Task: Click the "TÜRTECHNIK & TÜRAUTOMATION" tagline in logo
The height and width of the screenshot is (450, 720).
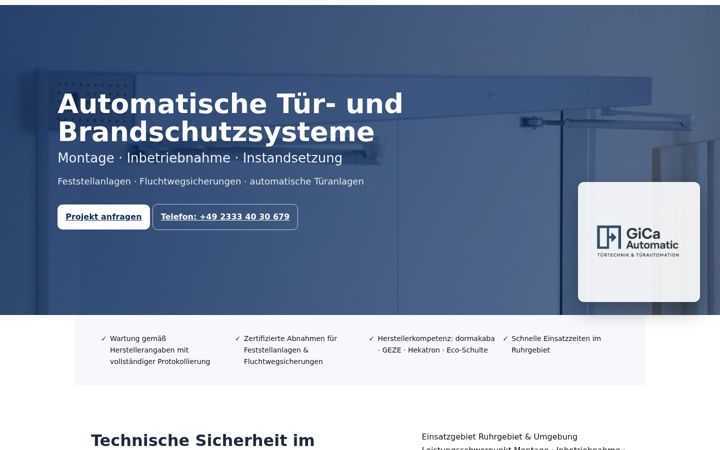Action: (x=638, y=254)
